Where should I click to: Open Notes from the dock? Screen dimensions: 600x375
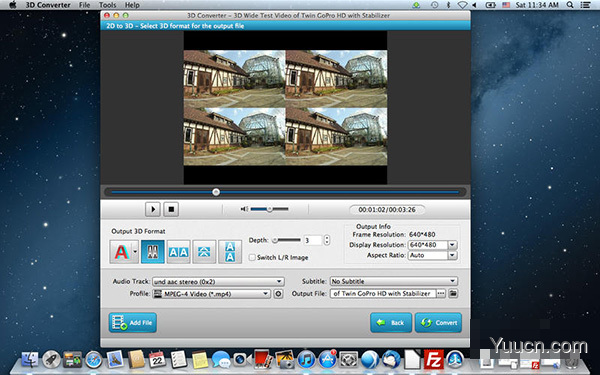(x=200, y=360)
